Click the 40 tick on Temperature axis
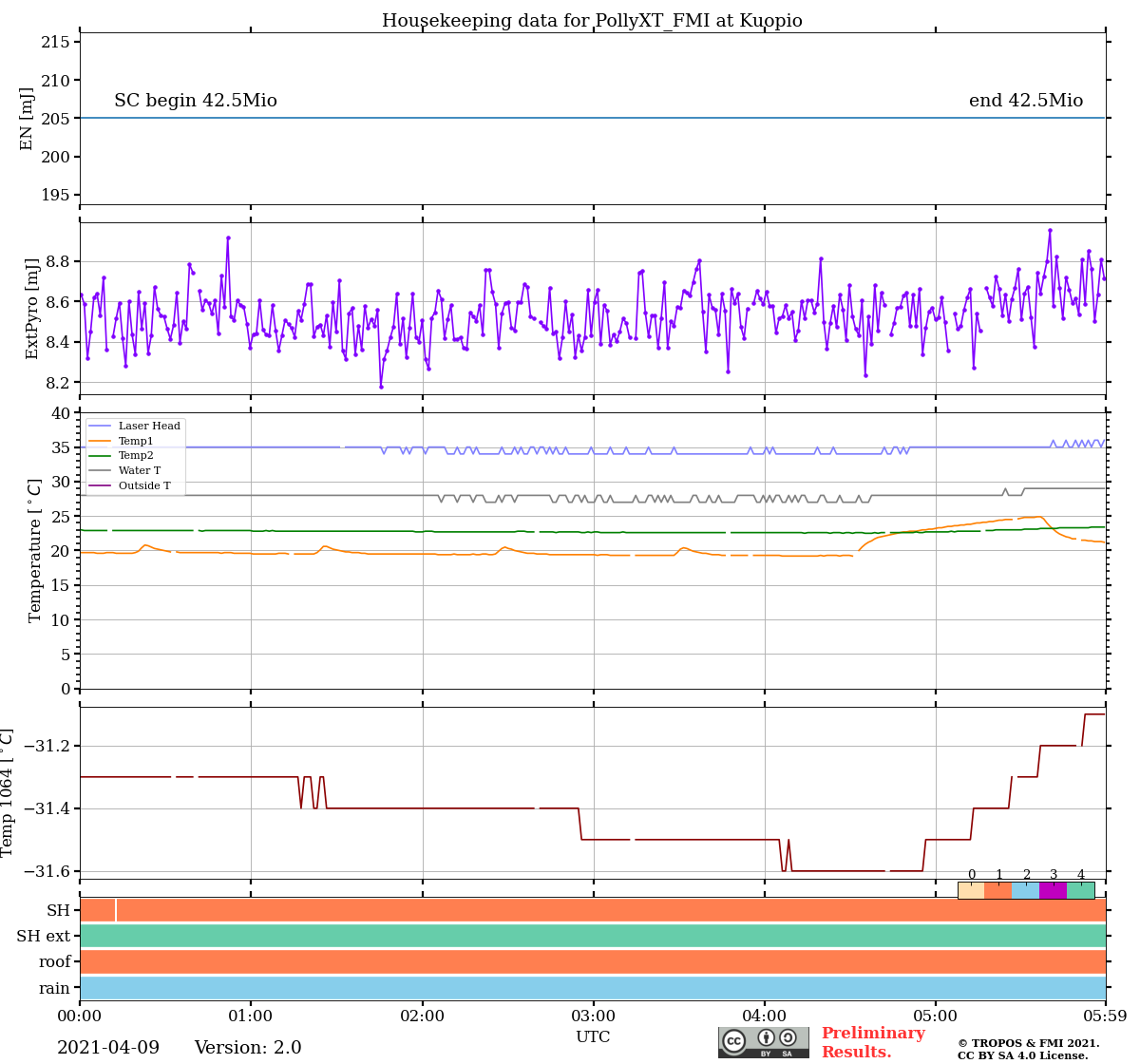The image size is (1140, 1064). point(61,413)
